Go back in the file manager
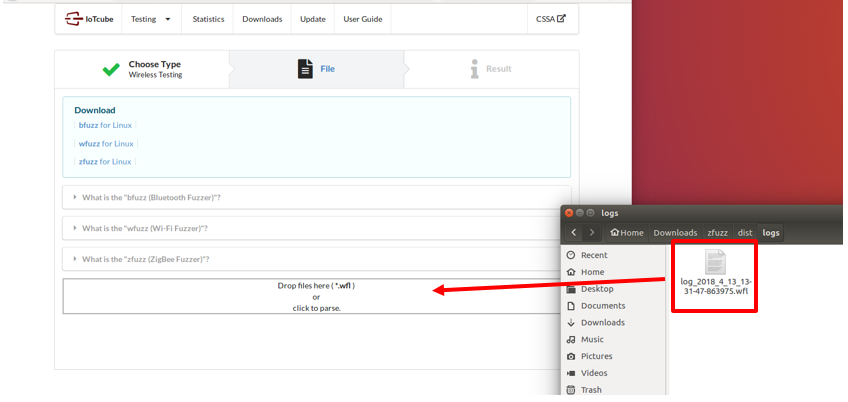 tap(574, 233)
